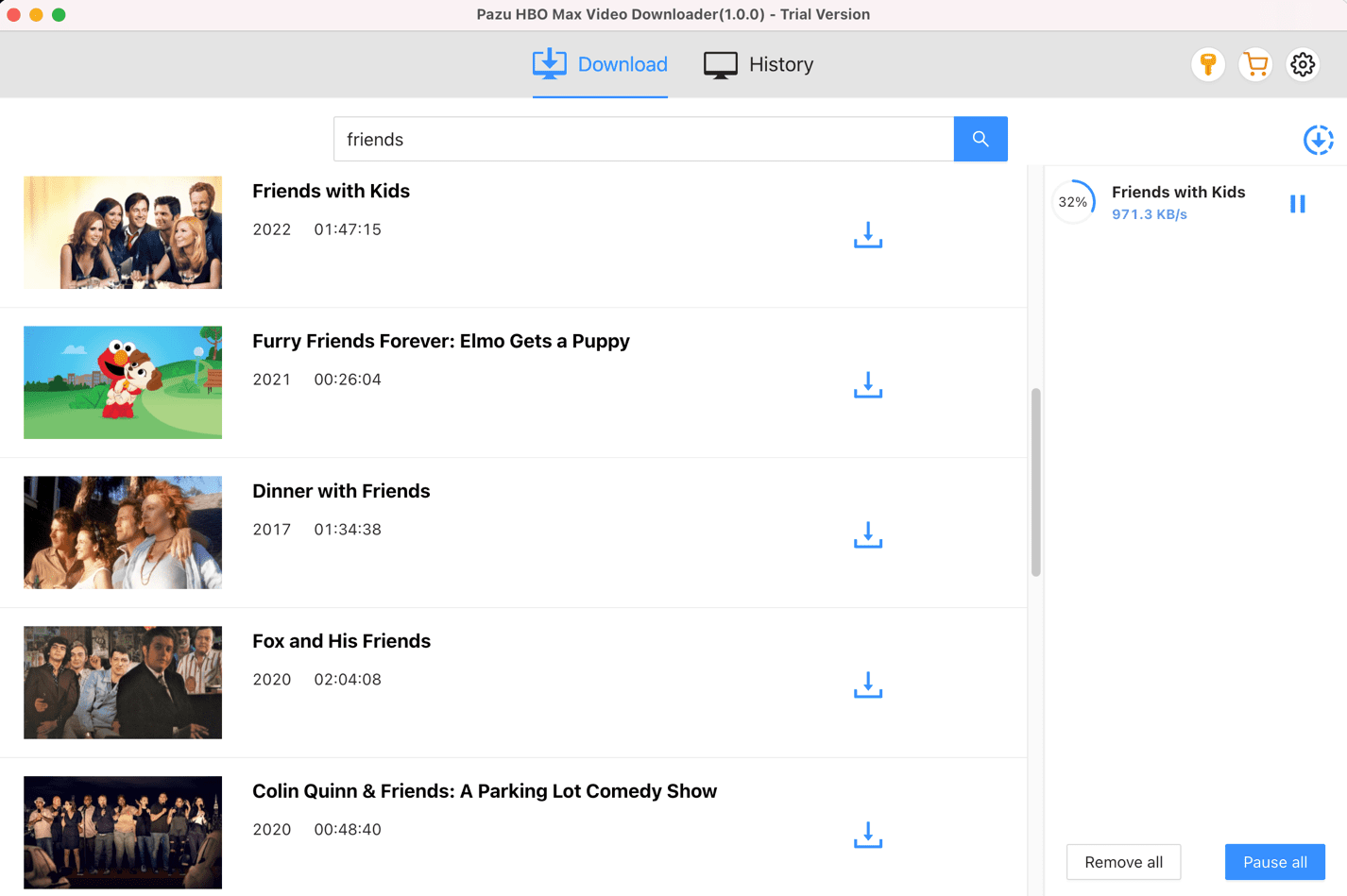Click the Furry Friends Forever: Elmo Gets a Puppy title
This screenshot has width=1347, height=896.
[441, 341]
